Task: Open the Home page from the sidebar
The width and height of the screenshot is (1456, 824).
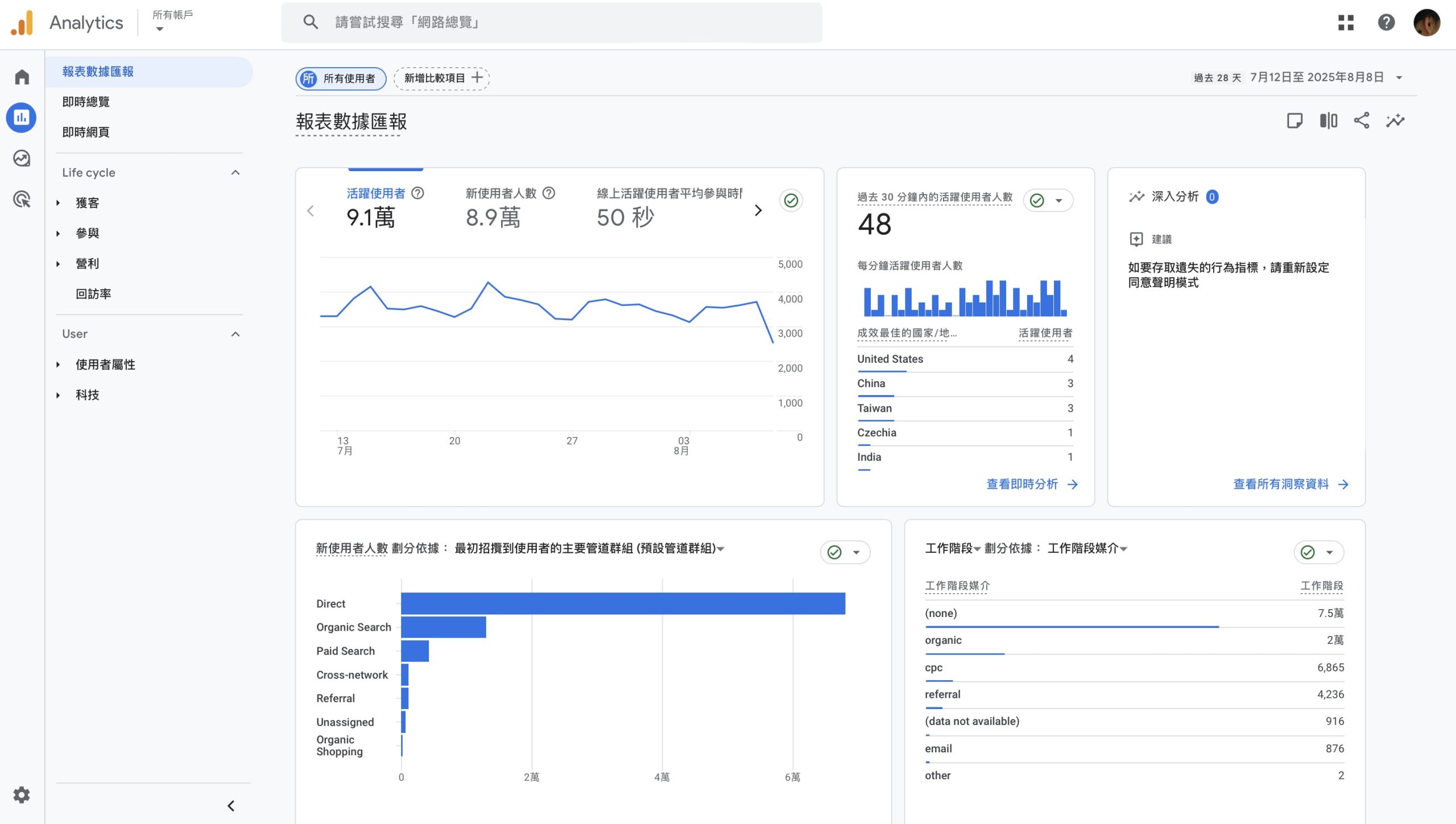Action: tap(21, 76)
